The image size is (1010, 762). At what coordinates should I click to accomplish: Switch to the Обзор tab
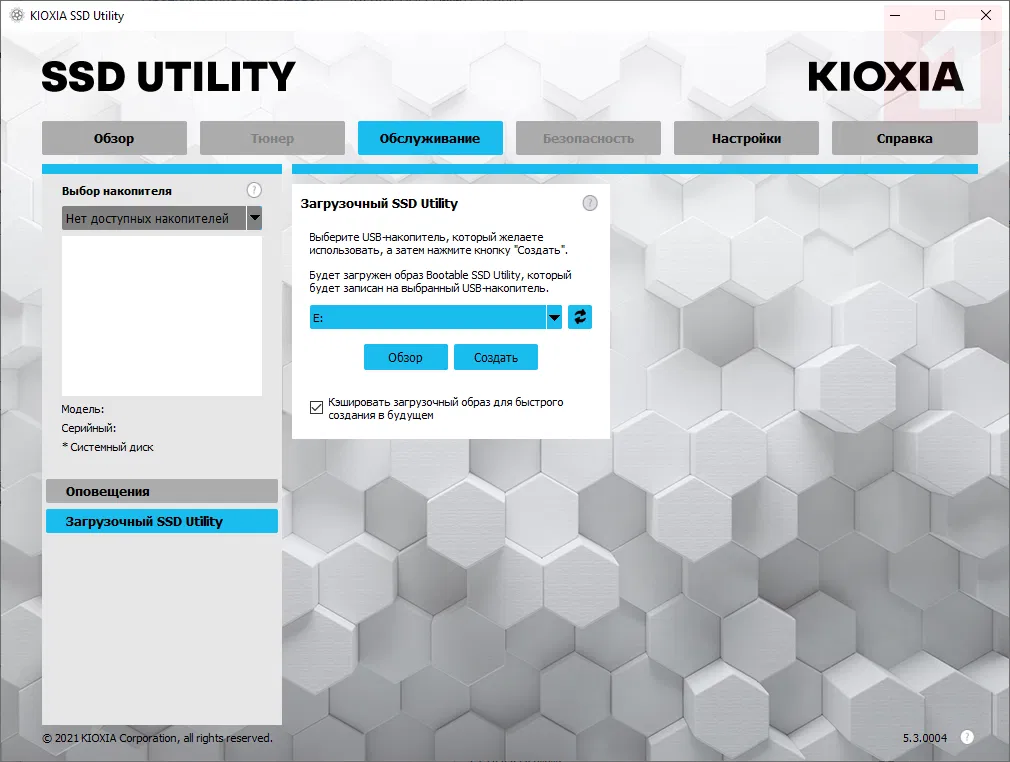(115, 138)
